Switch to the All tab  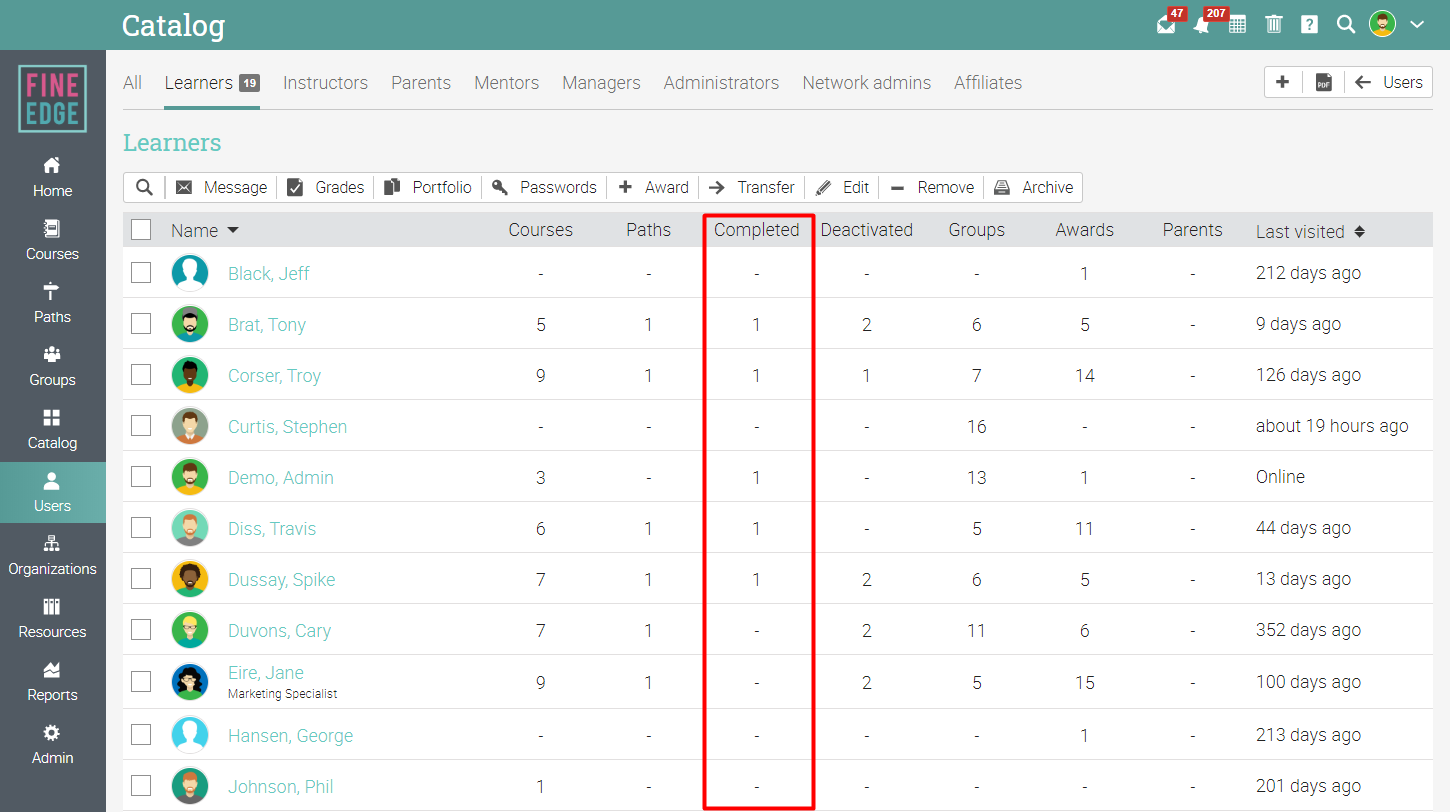tap(133, 83)
